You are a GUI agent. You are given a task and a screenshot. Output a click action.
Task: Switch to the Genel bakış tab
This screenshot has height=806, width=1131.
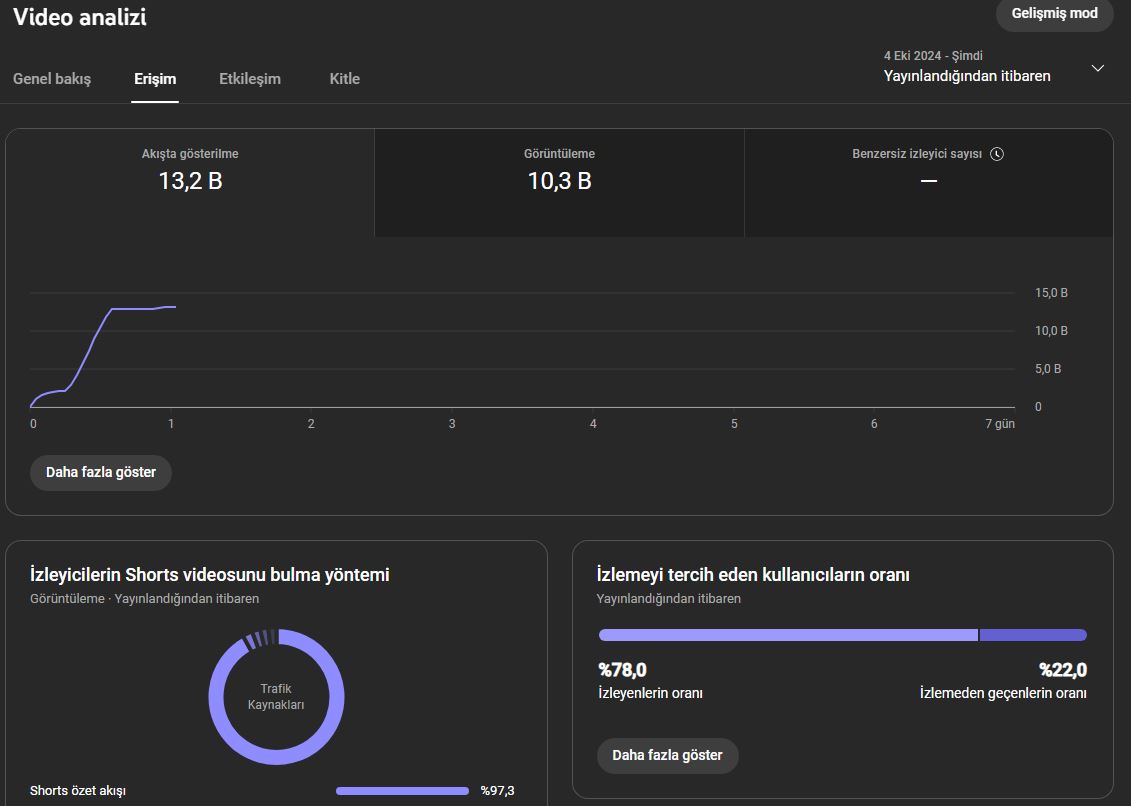pyautogui.click(x=52, y=79)
